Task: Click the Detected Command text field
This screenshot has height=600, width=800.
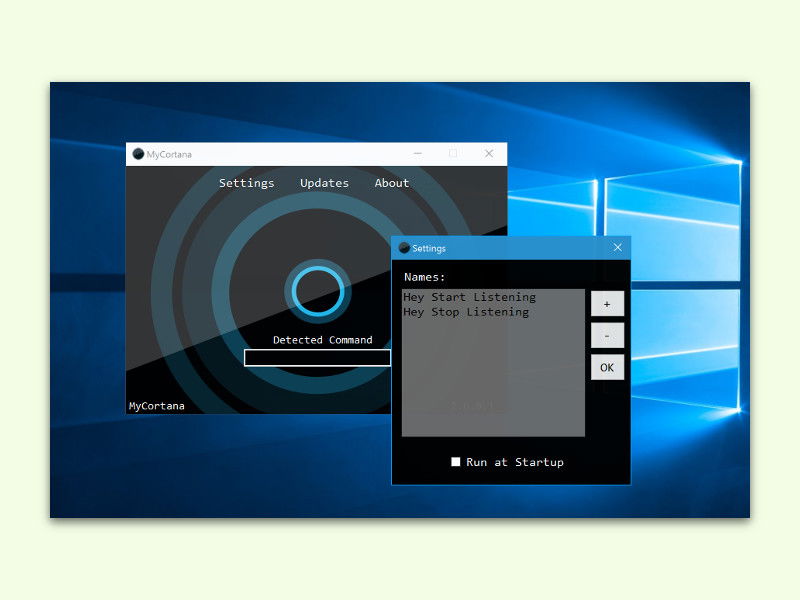Action: [x=317, y=358]
